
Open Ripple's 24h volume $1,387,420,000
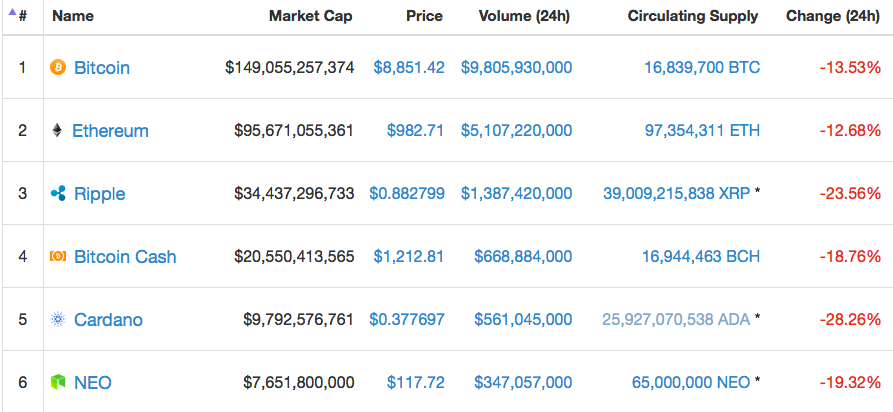(x=516, y=193)
